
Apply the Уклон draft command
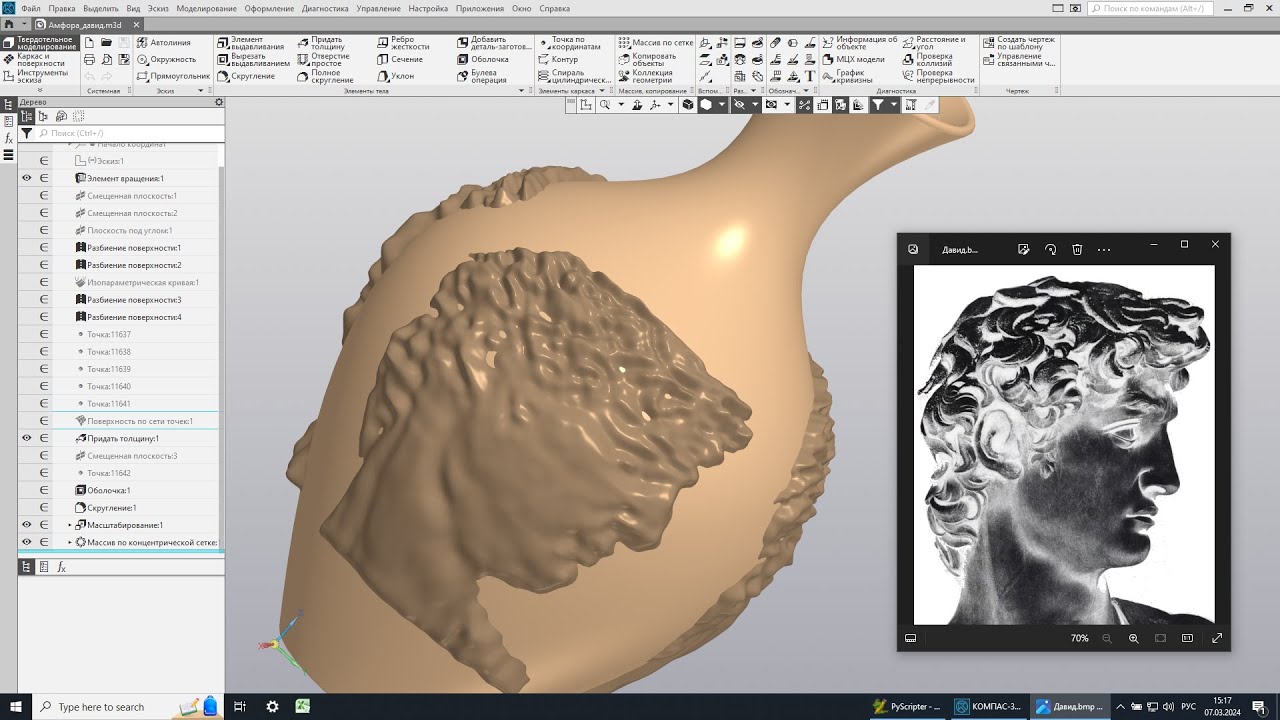(396, 76)
